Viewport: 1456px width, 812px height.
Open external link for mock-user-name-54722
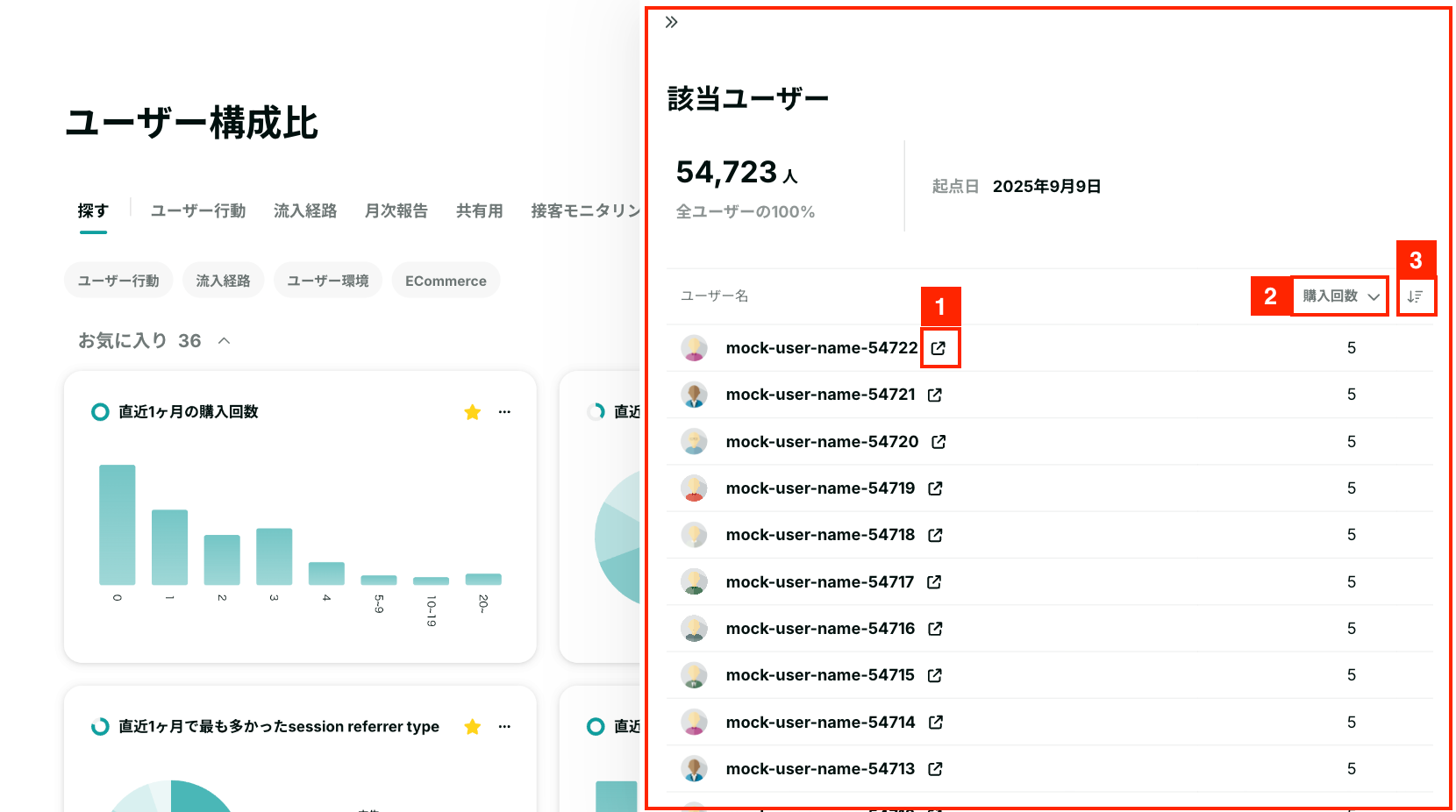[939, 348]
